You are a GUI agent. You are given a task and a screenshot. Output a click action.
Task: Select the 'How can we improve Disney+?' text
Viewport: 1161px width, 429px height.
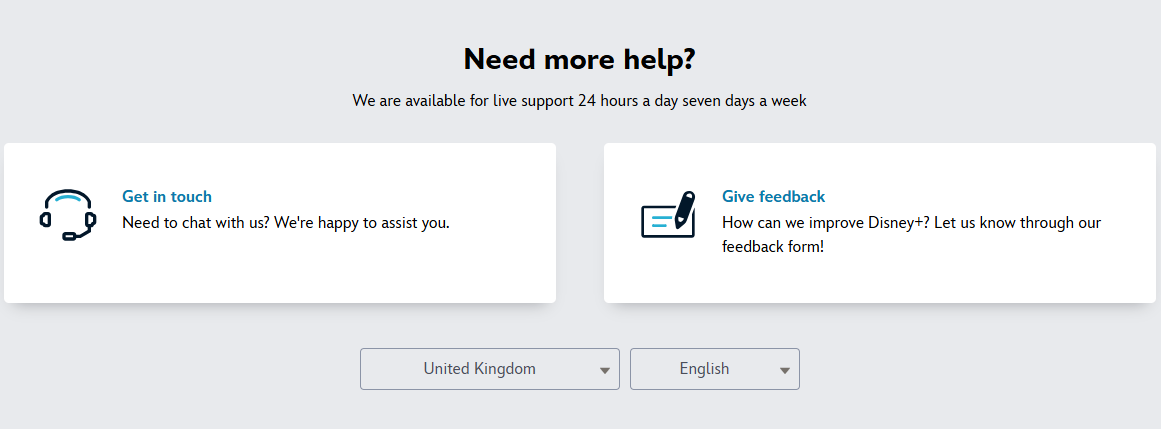coord(826,222)
